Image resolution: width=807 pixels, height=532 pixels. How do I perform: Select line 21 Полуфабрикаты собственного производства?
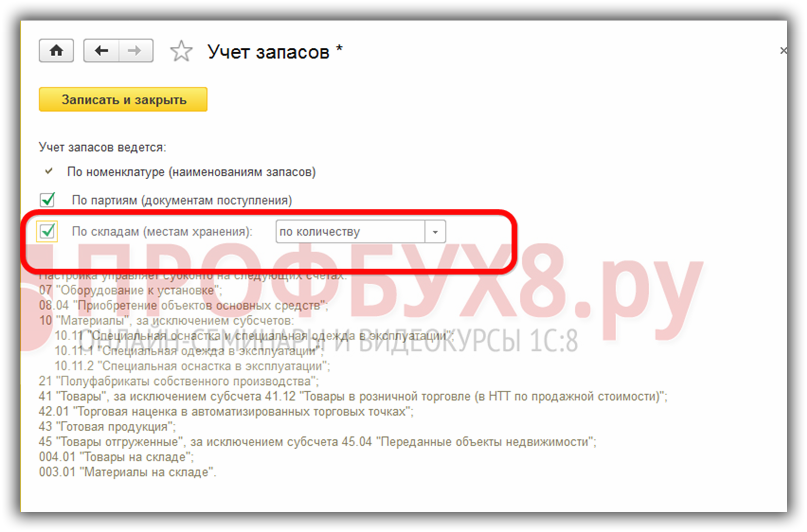(x=179, y=381)
